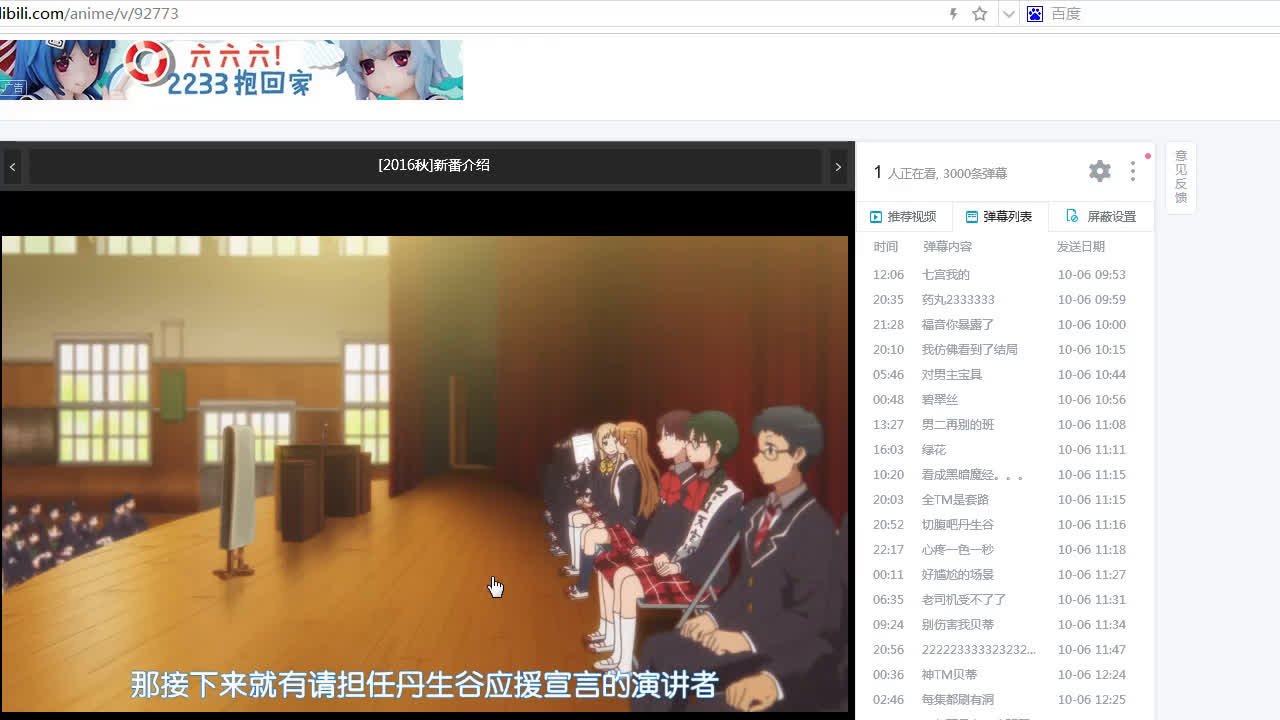1280x720 pixels.
Task: Click the anime video player frame
Action: [x=424, y=474]
